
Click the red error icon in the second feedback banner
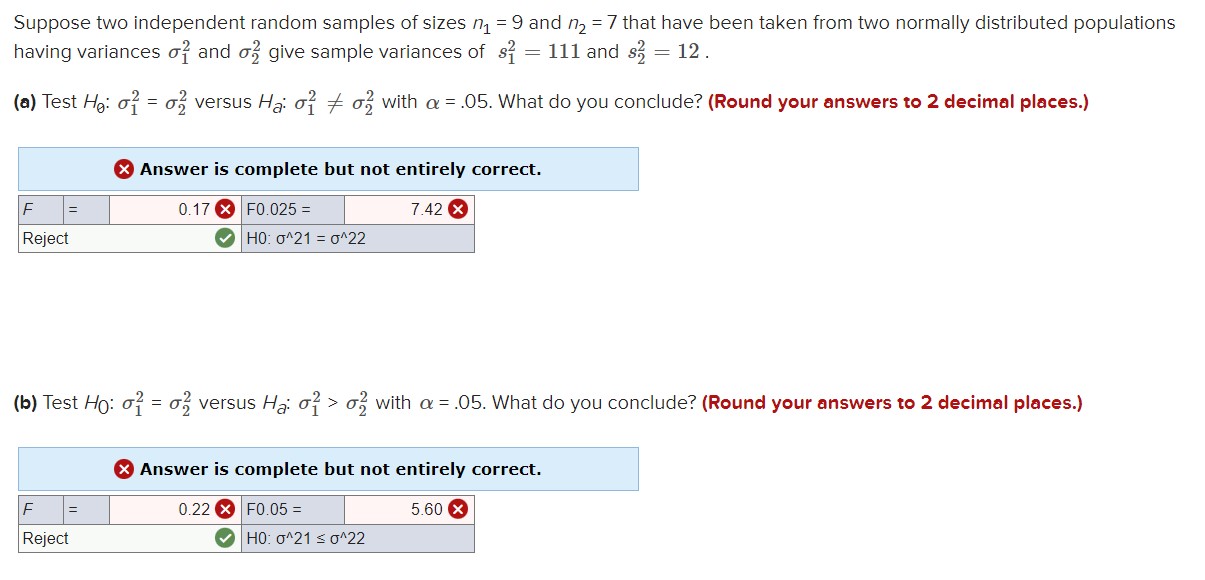pos(124,468)
